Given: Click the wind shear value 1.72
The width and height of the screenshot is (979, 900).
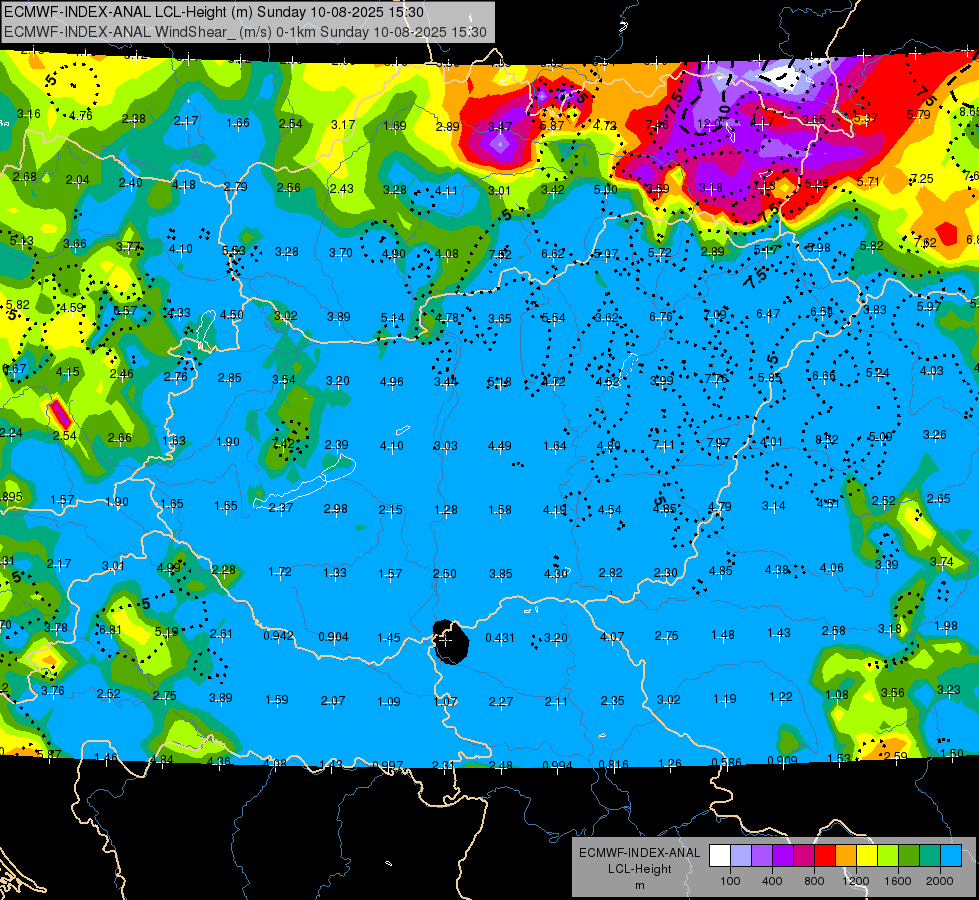Looking at the screenshot, I should pos(280,572).
